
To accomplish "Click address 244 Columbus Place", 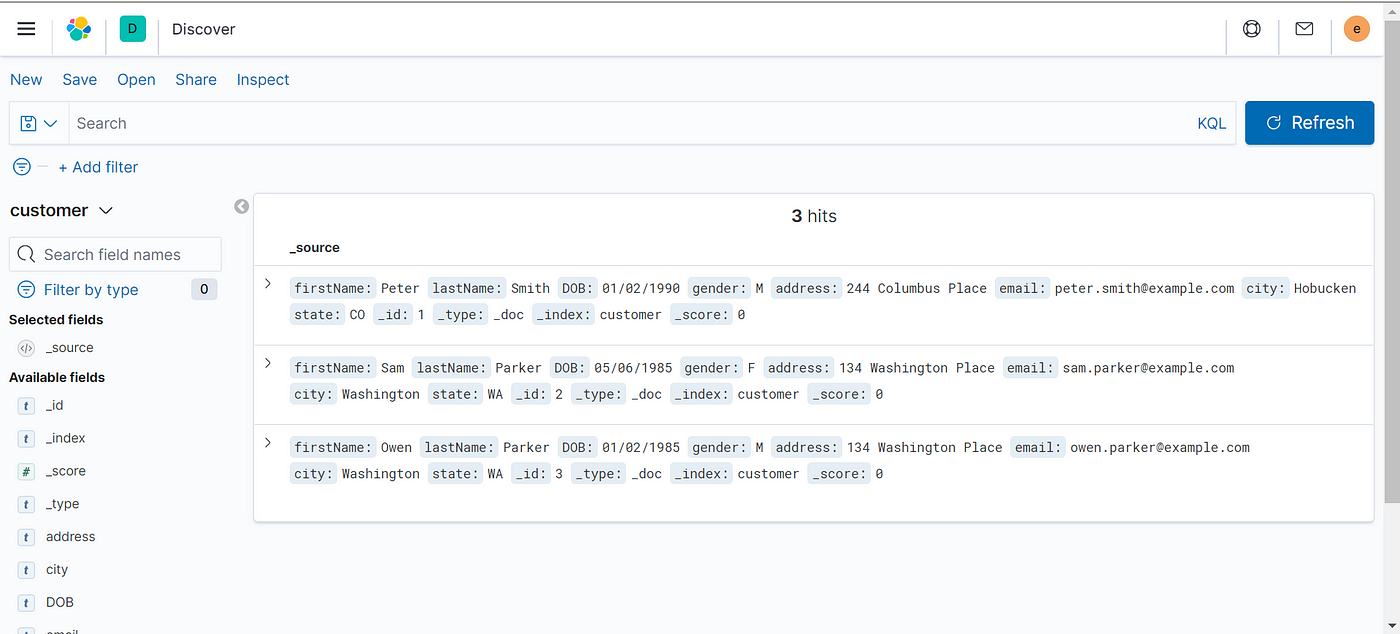I will pyautogui.click(x=916, y=288).
